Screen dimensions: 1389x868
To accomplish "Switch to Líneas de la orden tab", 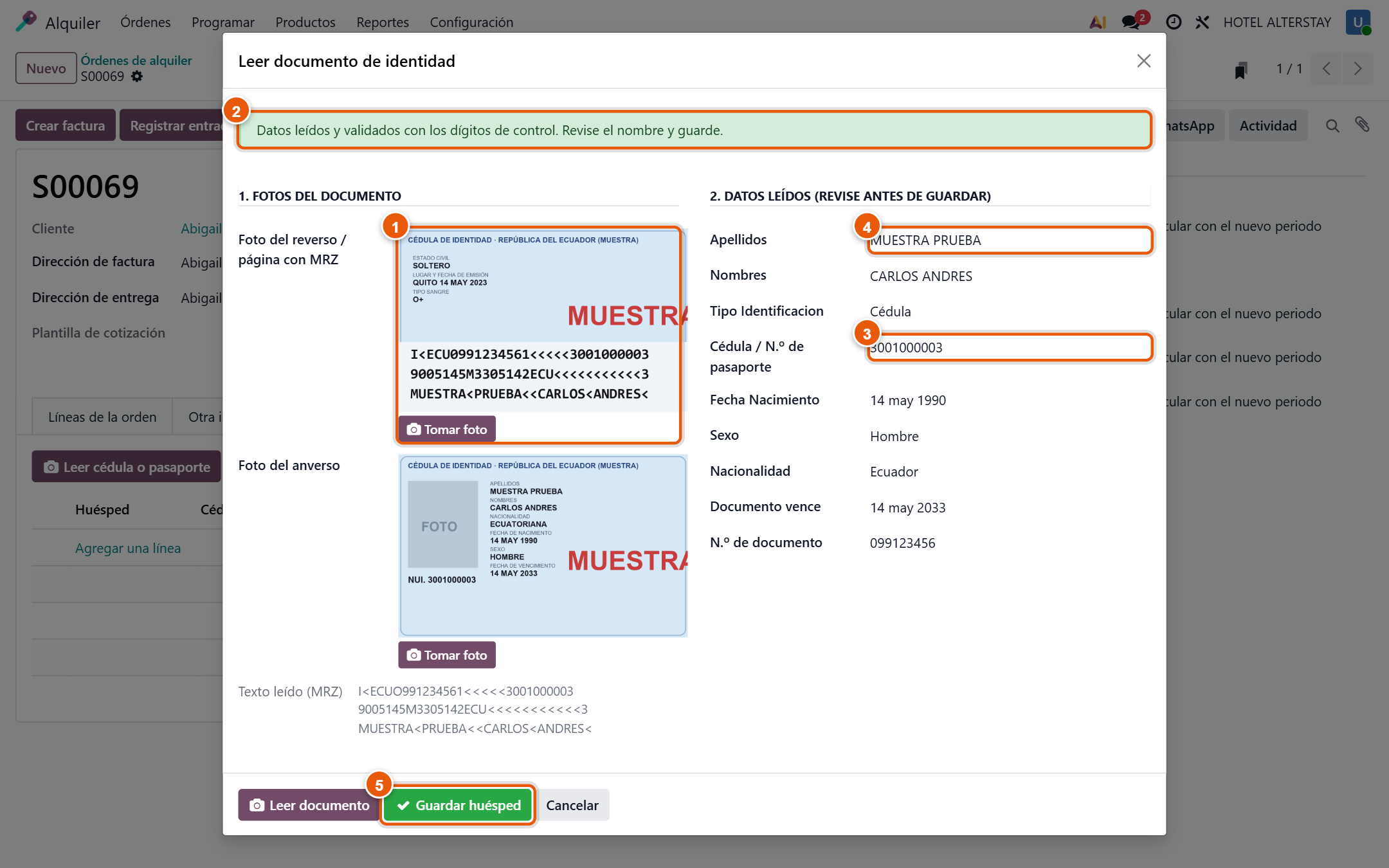I will click(x=102, y=417).
